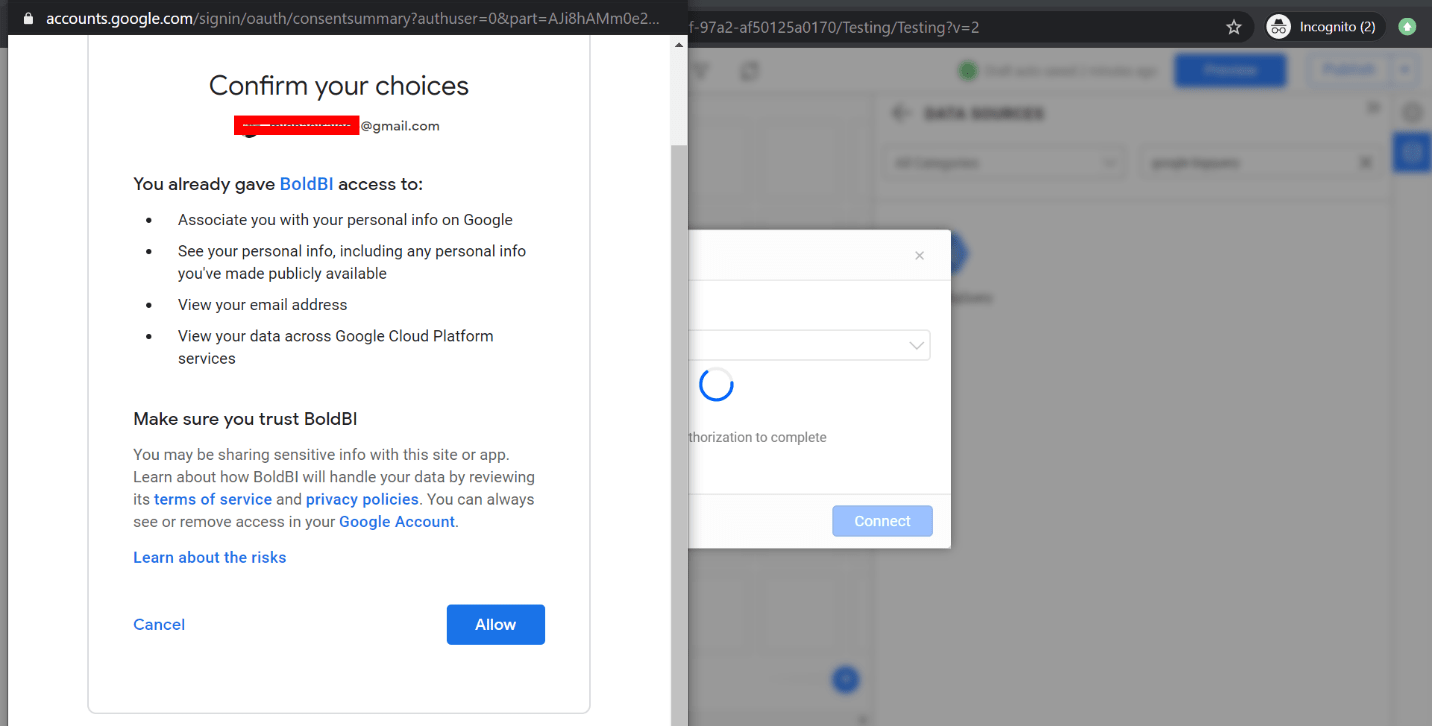Cancel the Google consent request
1432x726 pixels.
(x=158, y=624)
